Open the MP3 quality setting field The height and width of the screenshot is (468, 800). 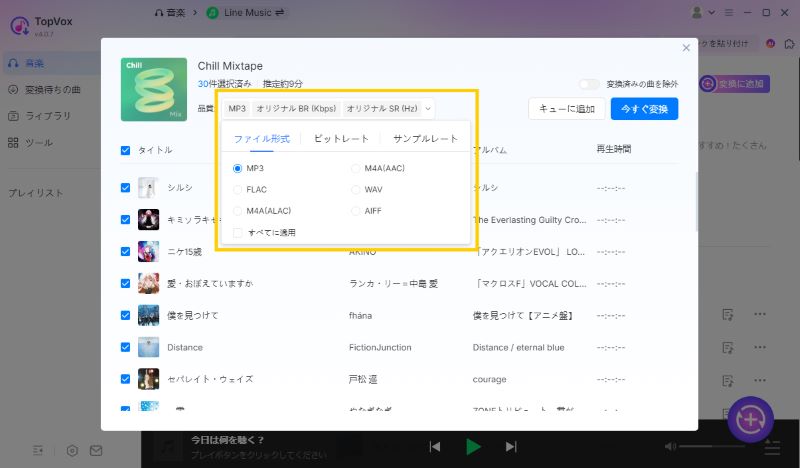point(237,109)
